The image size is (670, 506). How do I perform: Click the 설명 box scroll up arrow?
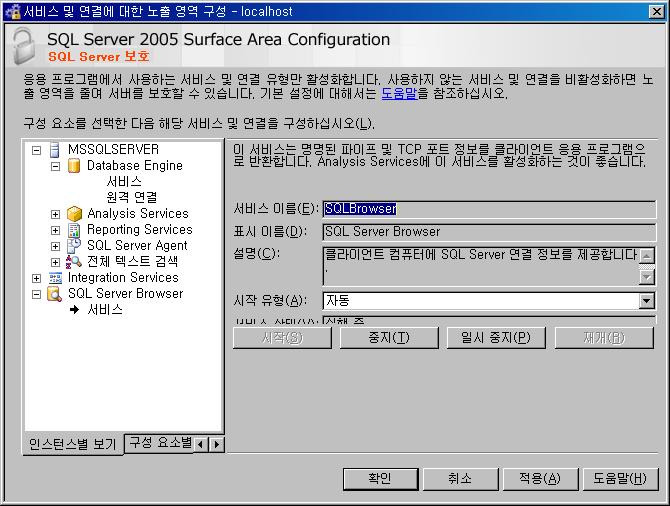coord(647,256)
